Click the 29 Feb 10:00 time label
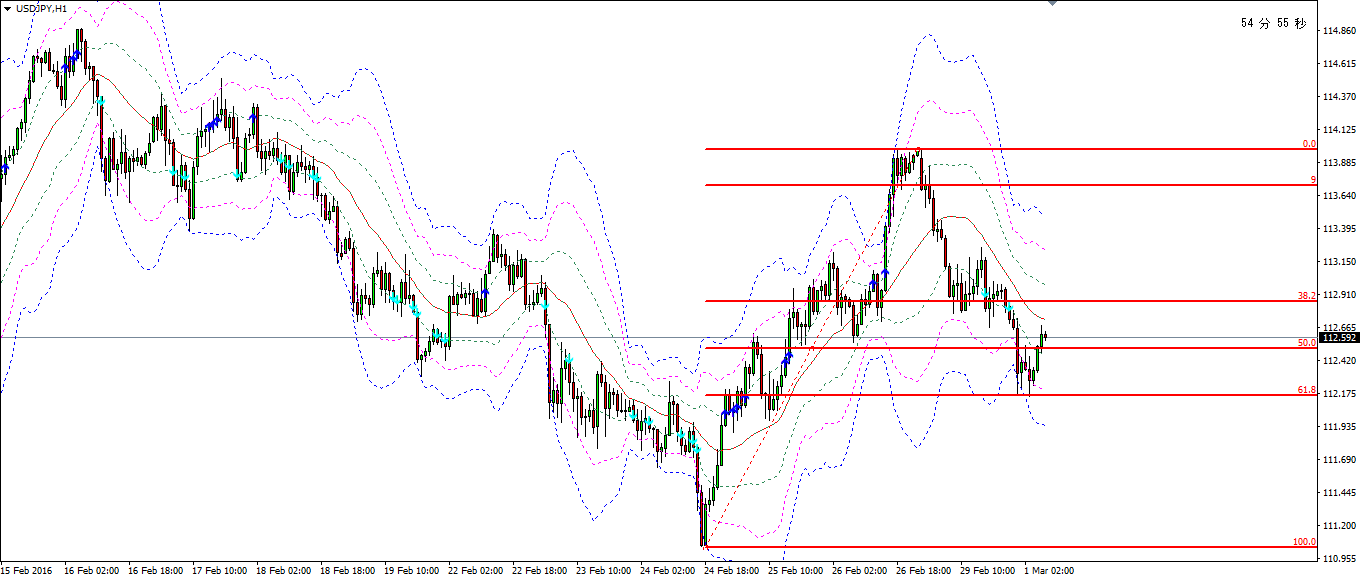Image resolution: width=1360 pixels, height=581 pixels. tap(987, 571)
